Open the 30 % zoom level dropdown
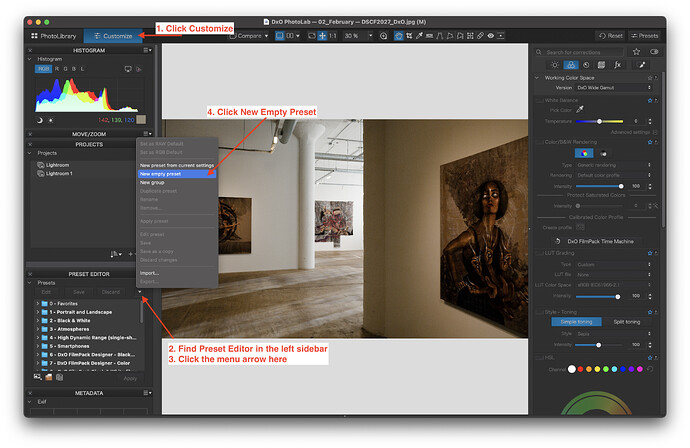 (371, 36)
